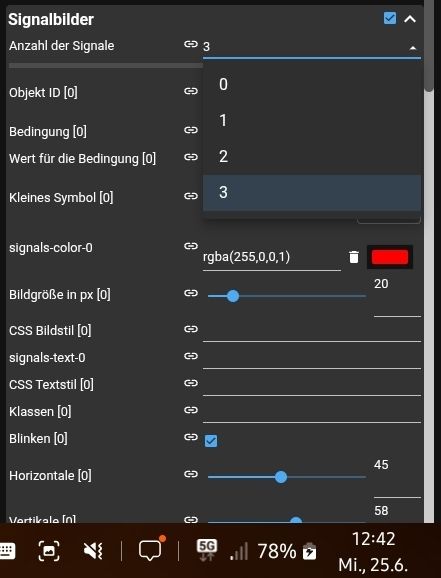Click link icon next to Objekt ID [0]
This screenshot has width=441, height=578.
coord(191,91)
